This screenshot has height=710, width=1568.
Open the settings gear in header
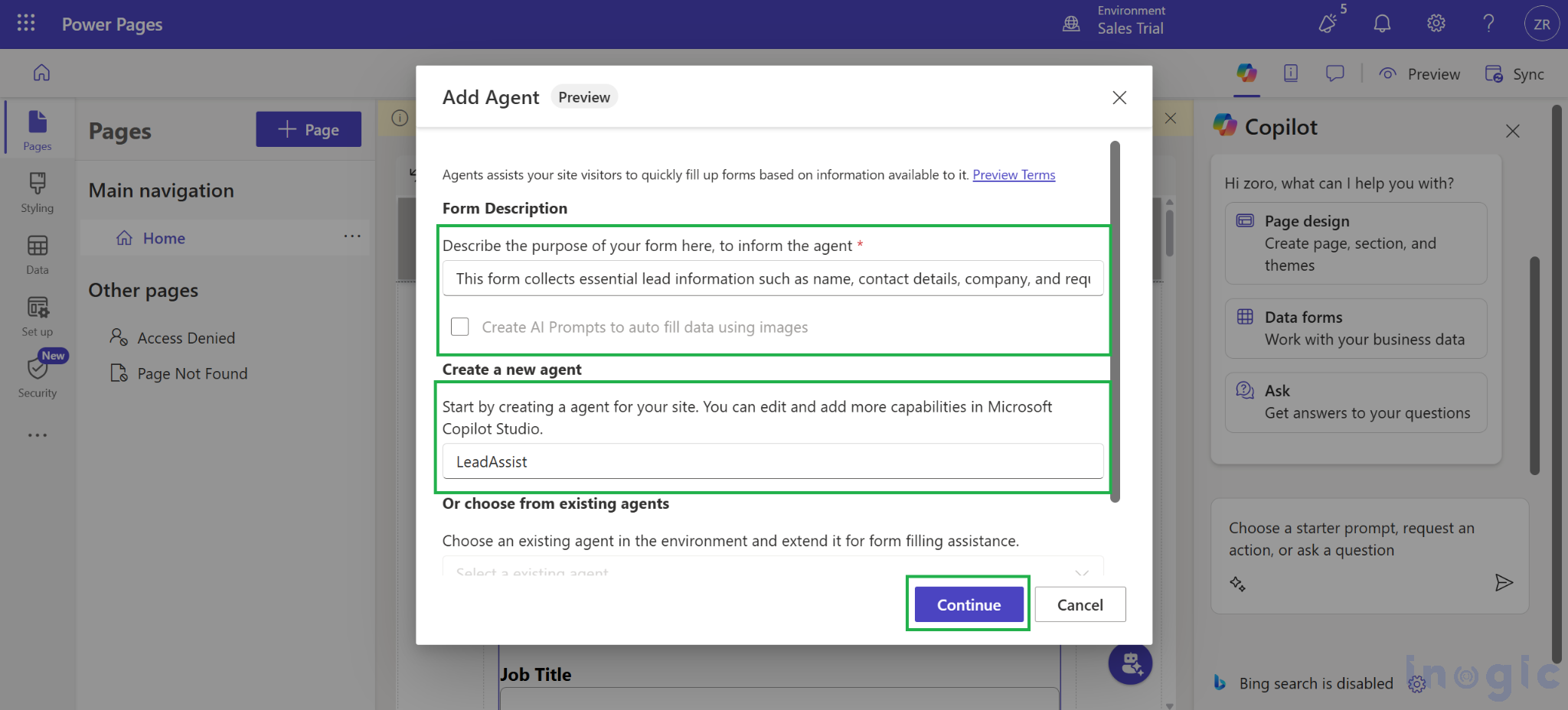1436,24
